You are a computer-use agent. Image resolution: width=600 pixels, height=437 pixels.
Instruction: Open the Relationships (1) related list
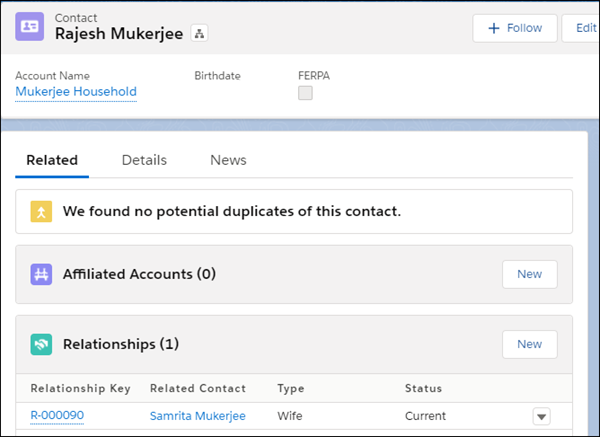tap(120, 344)
